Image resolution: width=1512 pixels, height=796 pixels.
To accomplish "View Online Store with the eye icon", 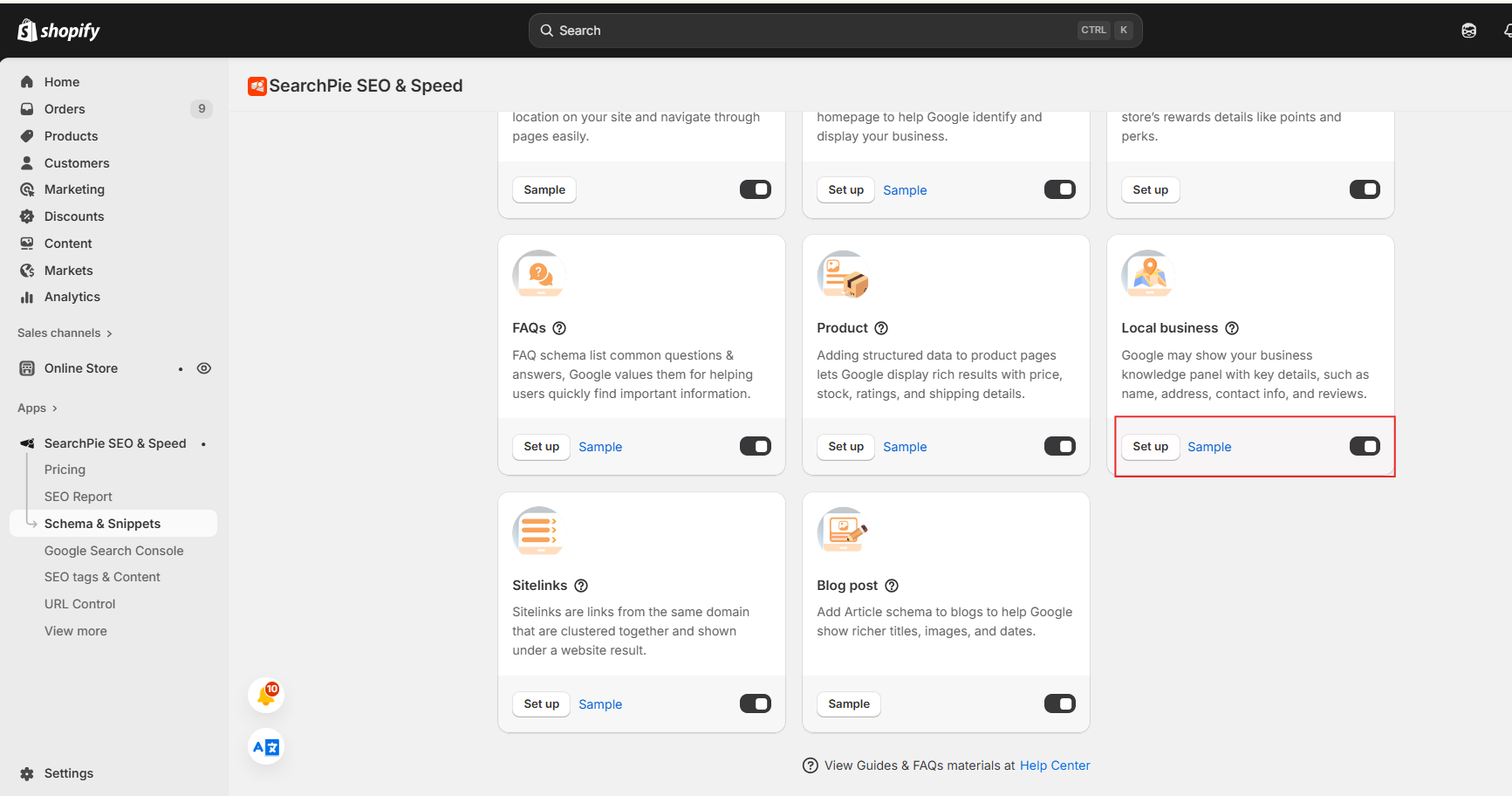I will click(204, 368).
